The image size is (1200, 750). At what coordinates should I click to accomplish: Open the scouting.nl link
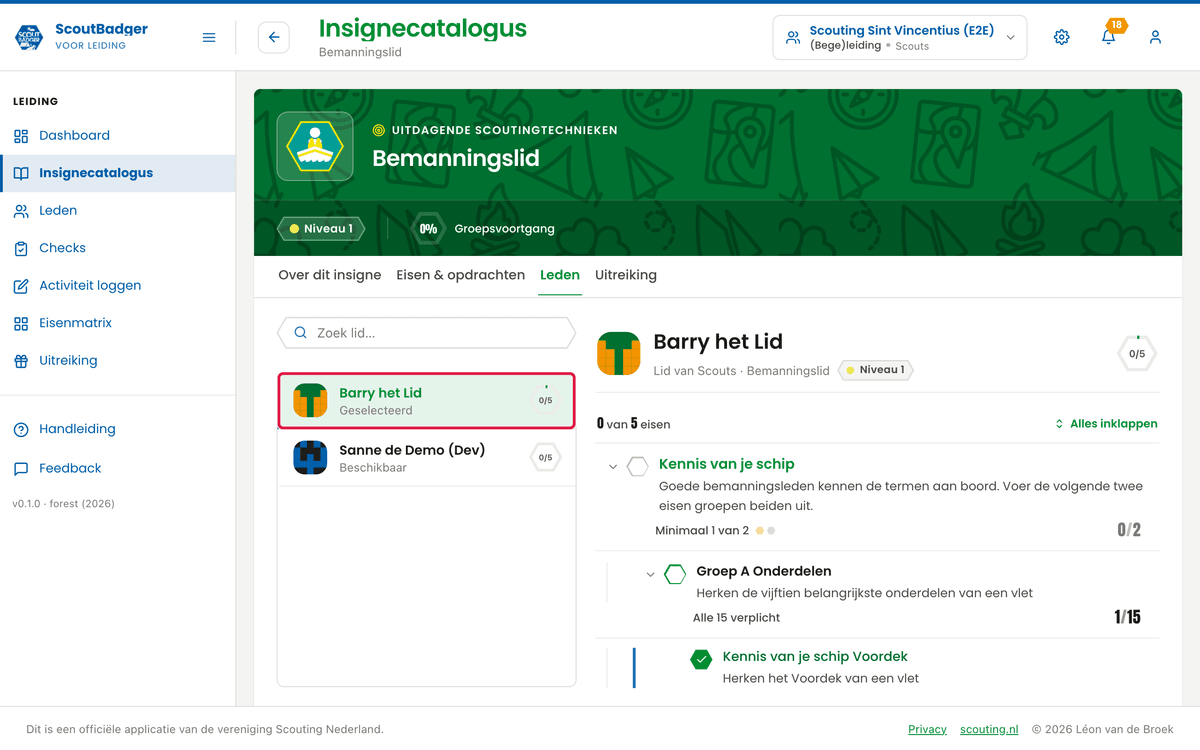[989, 729]
